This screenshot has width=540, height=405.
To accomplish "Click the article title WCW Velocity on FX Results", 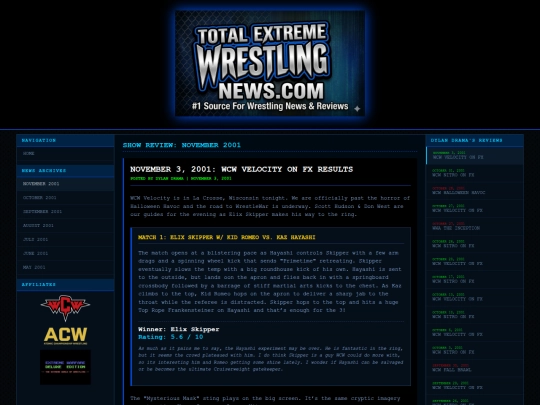I will (241, 169).
